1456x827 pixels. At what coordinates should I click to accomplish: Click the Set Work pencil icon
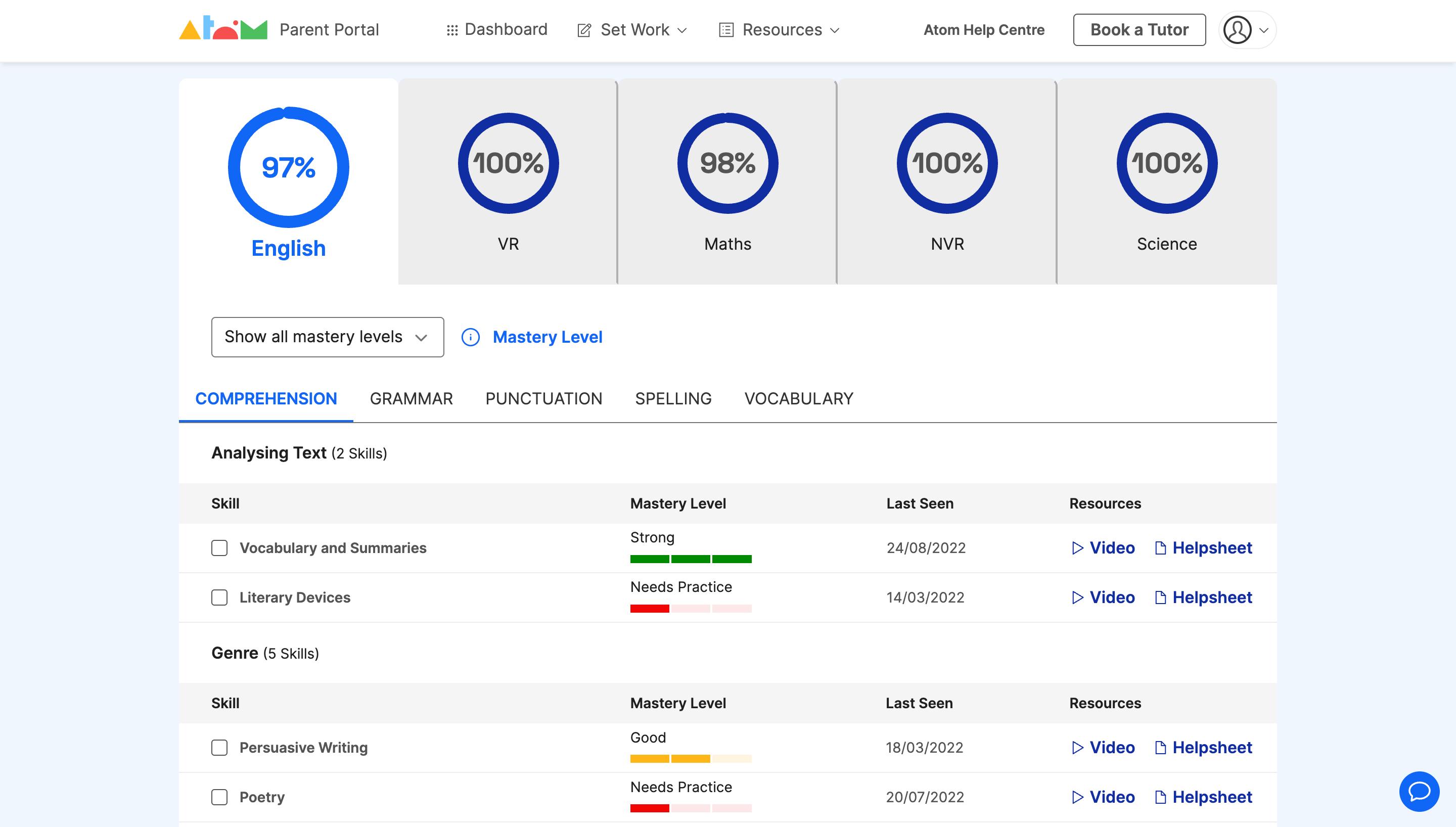pos(584,29)
